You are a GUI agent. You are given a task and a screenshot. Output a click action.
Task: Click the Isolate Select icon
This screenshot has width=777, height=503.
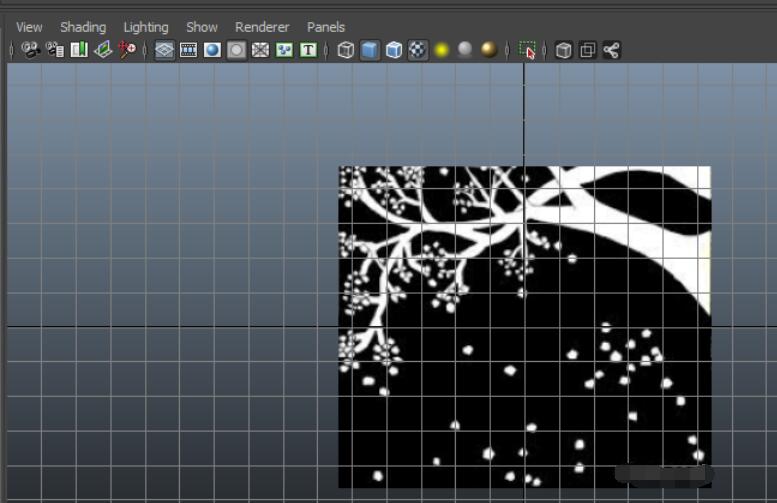[528, 50]
